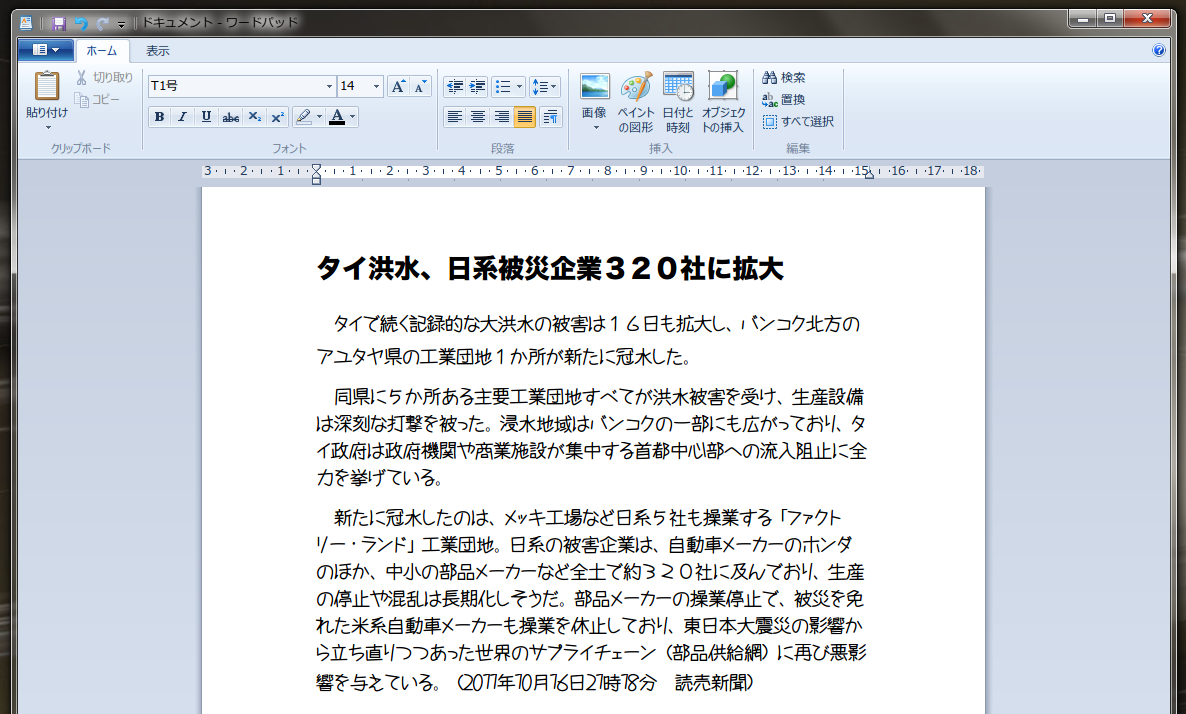Toggle strikethrough formatting

230,116
